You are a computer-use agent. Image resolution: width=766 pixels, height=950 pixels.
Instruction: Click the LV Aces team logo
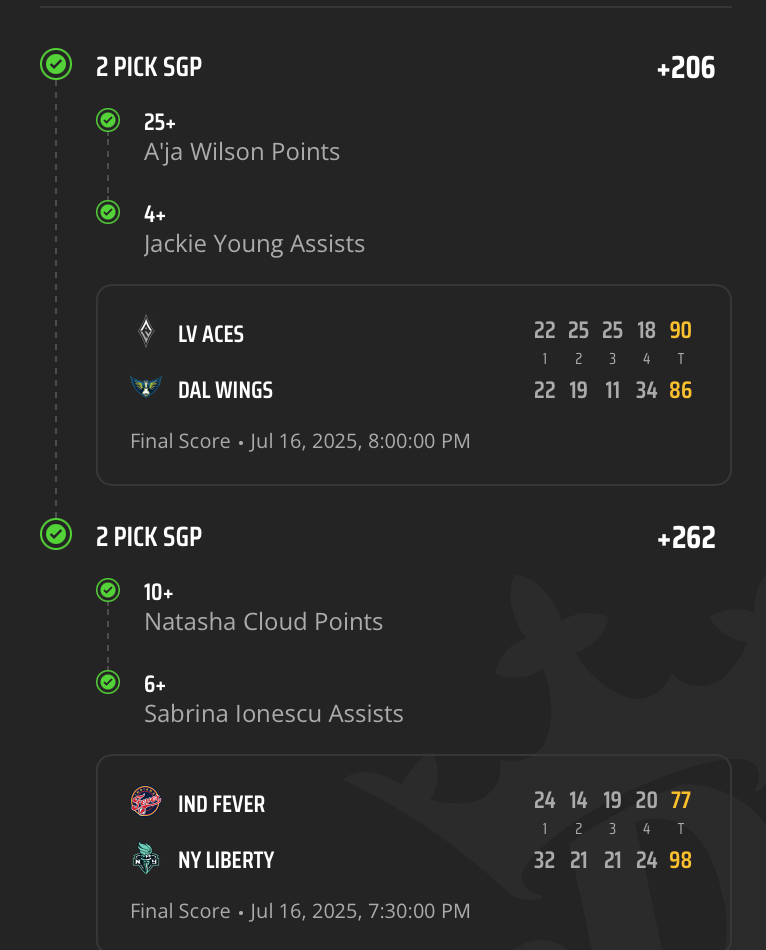146,332
